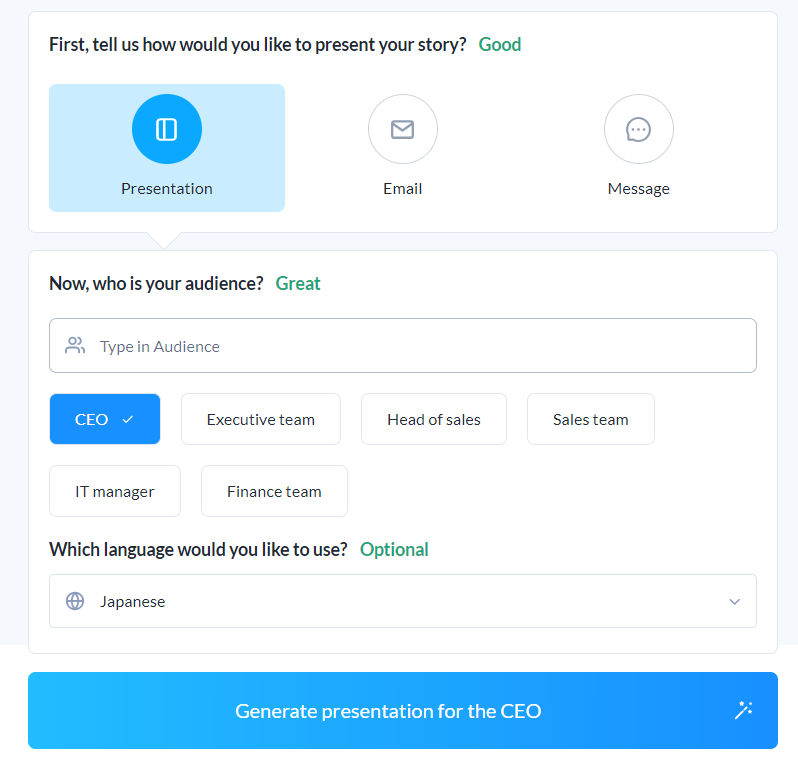Select the Finance team audience chip
Viewport: 798px width, 762px height.
[274, 491]
